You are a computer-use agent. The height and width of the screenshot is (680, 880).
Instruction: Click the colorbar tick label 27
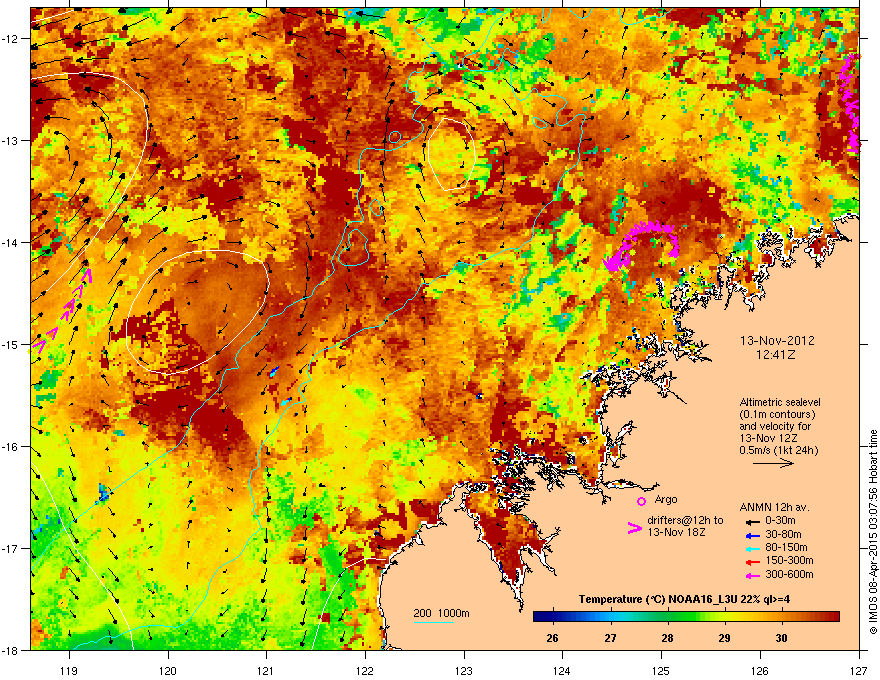[x=610, y=638]
